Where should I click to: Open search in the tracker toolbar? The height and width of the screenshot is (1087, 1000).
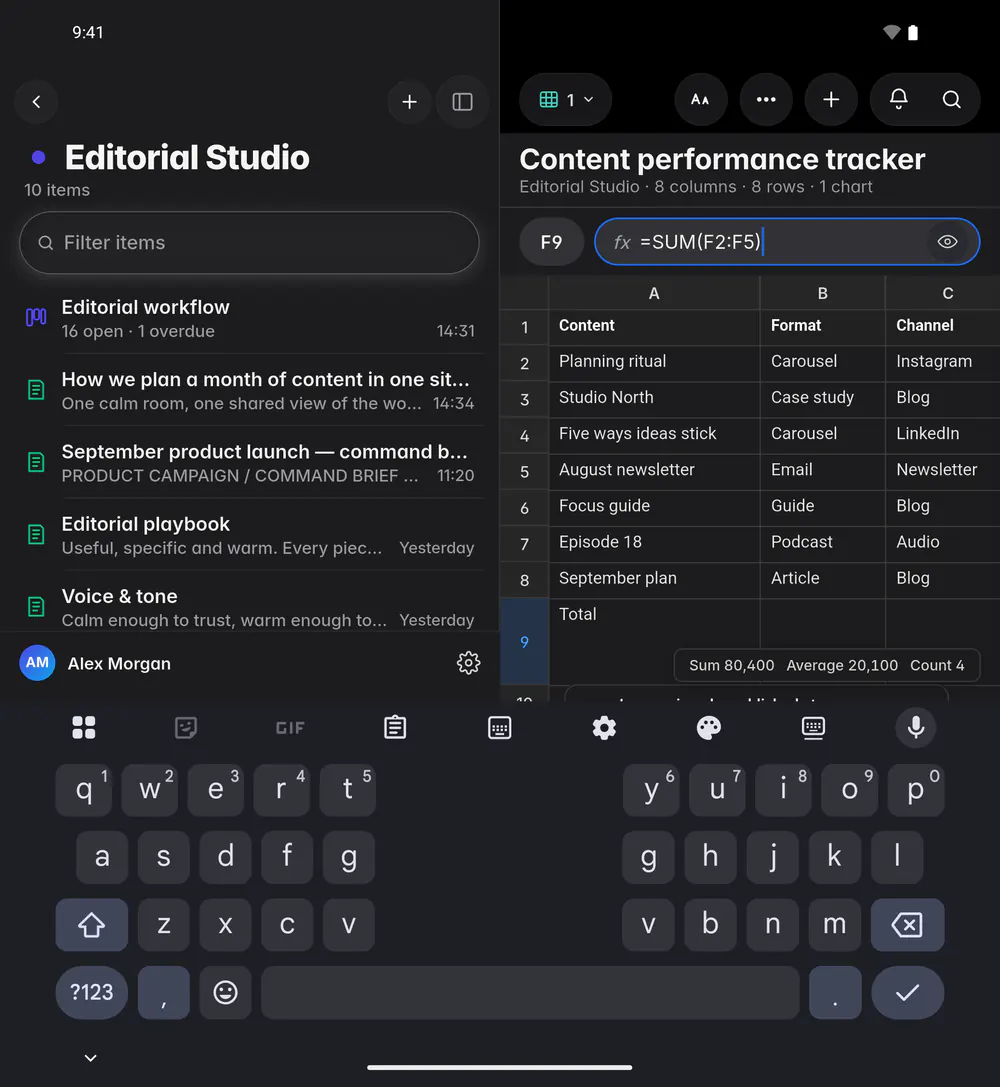coord(951,100)
